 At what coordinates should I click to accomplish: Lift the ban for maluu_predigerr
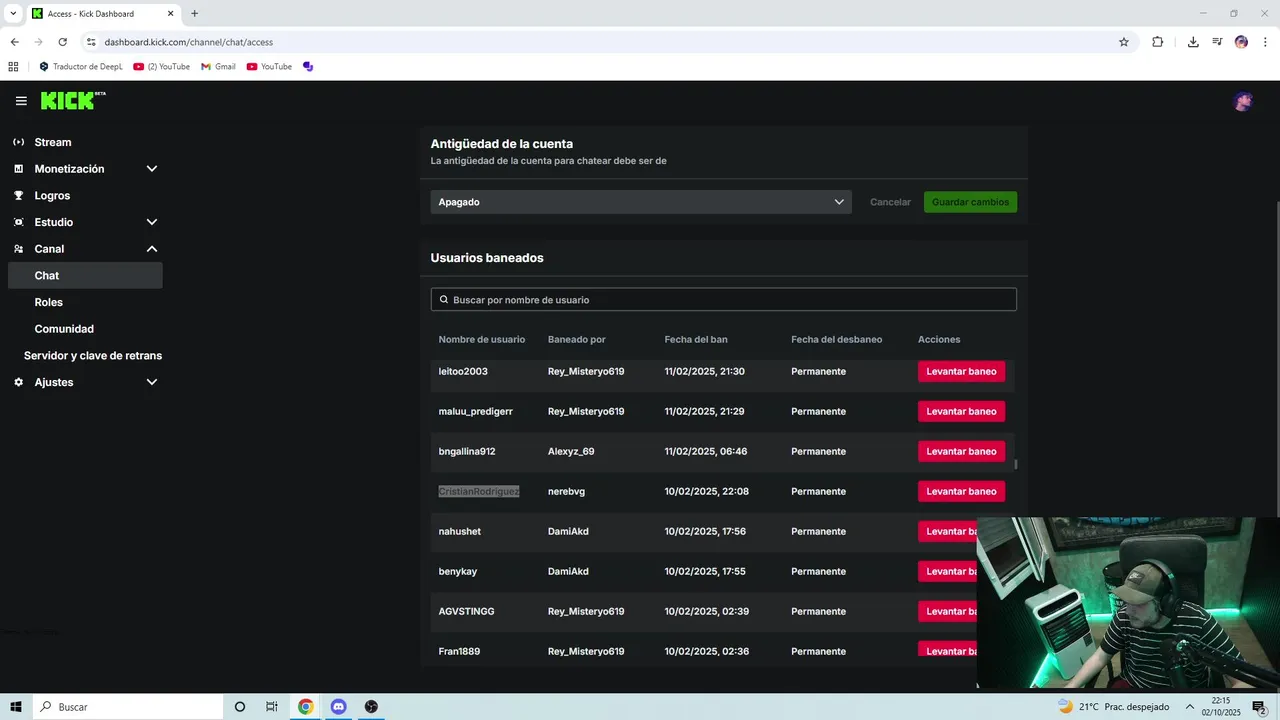[x=961, y=411]
